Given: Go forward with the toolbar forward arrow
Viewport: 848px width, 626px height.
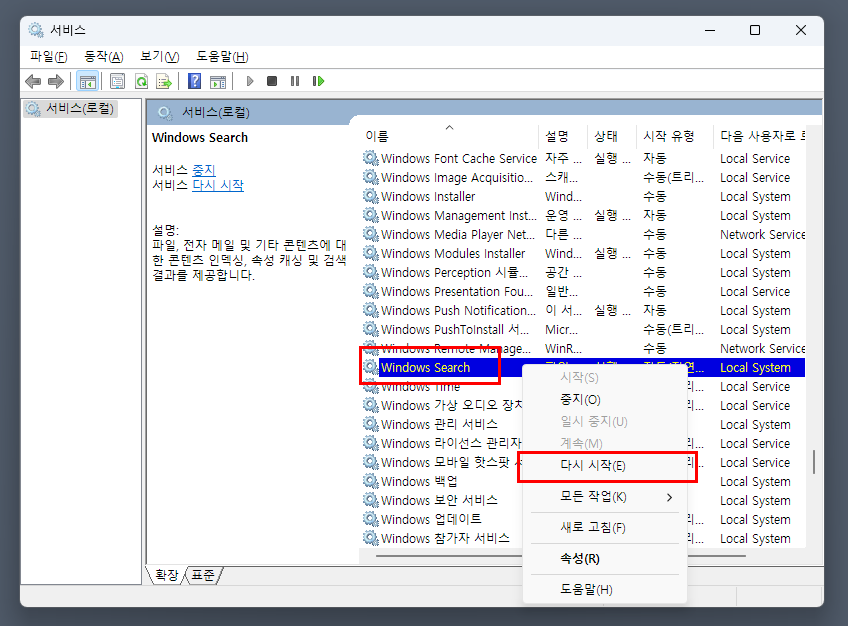Looking at the screenshot, I should 55,82.
